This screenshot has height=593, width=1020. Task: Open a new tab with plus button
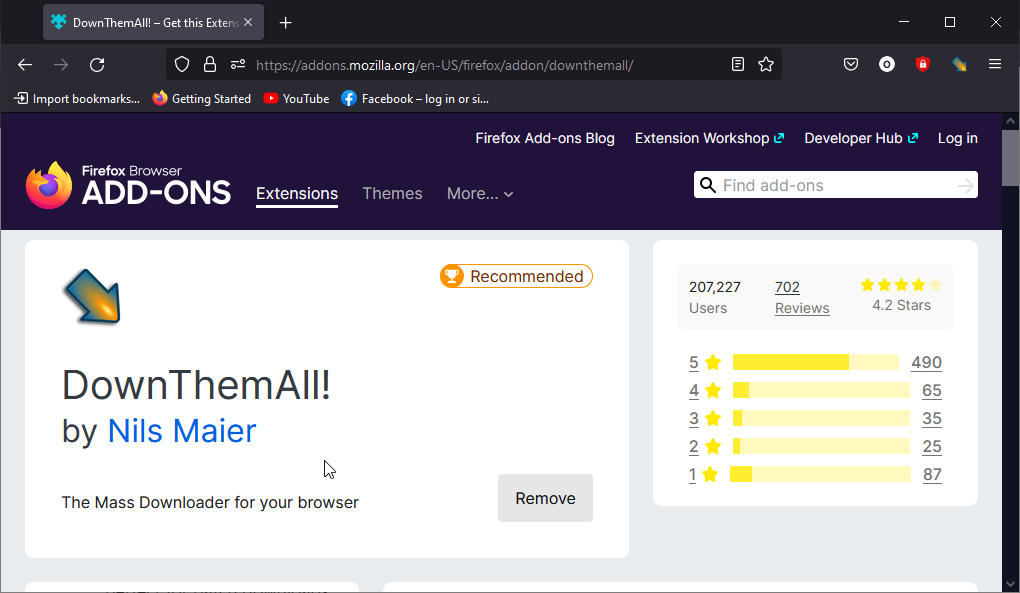(286, 23)
